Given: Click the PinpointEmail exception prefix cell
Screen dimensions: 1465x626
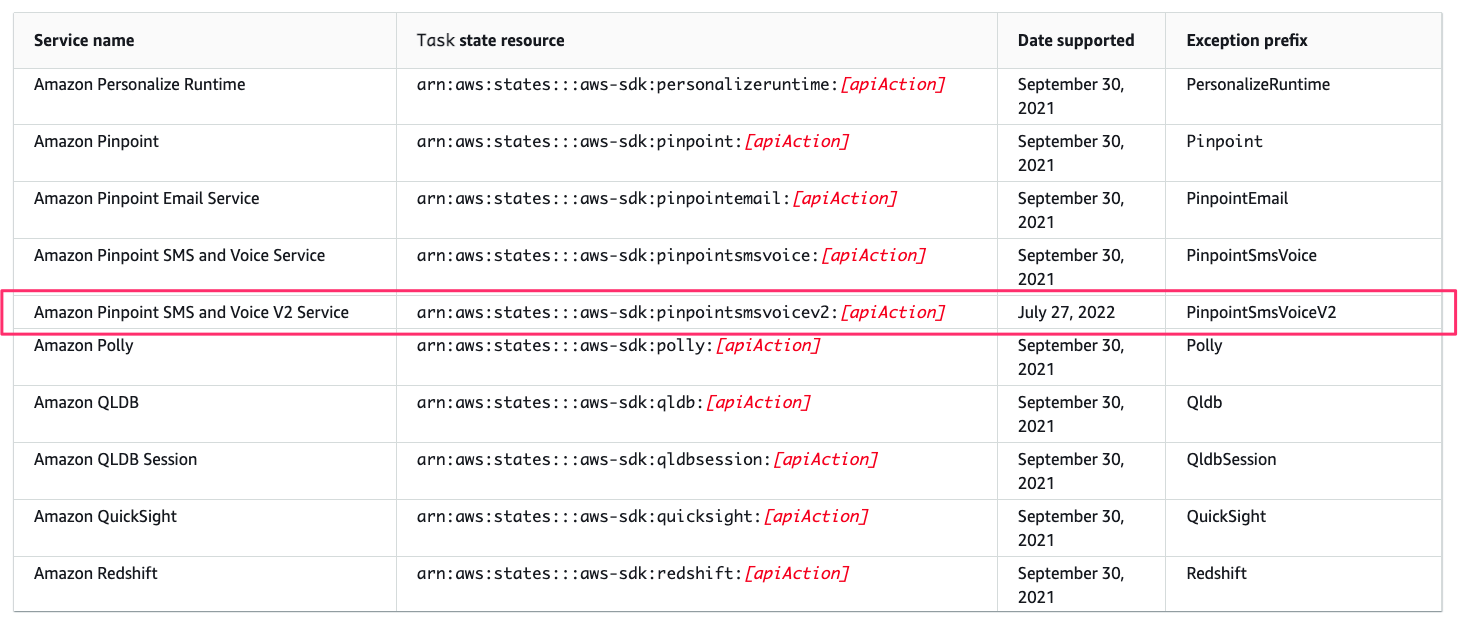Looking at the screenshot, I should 1237,199.
